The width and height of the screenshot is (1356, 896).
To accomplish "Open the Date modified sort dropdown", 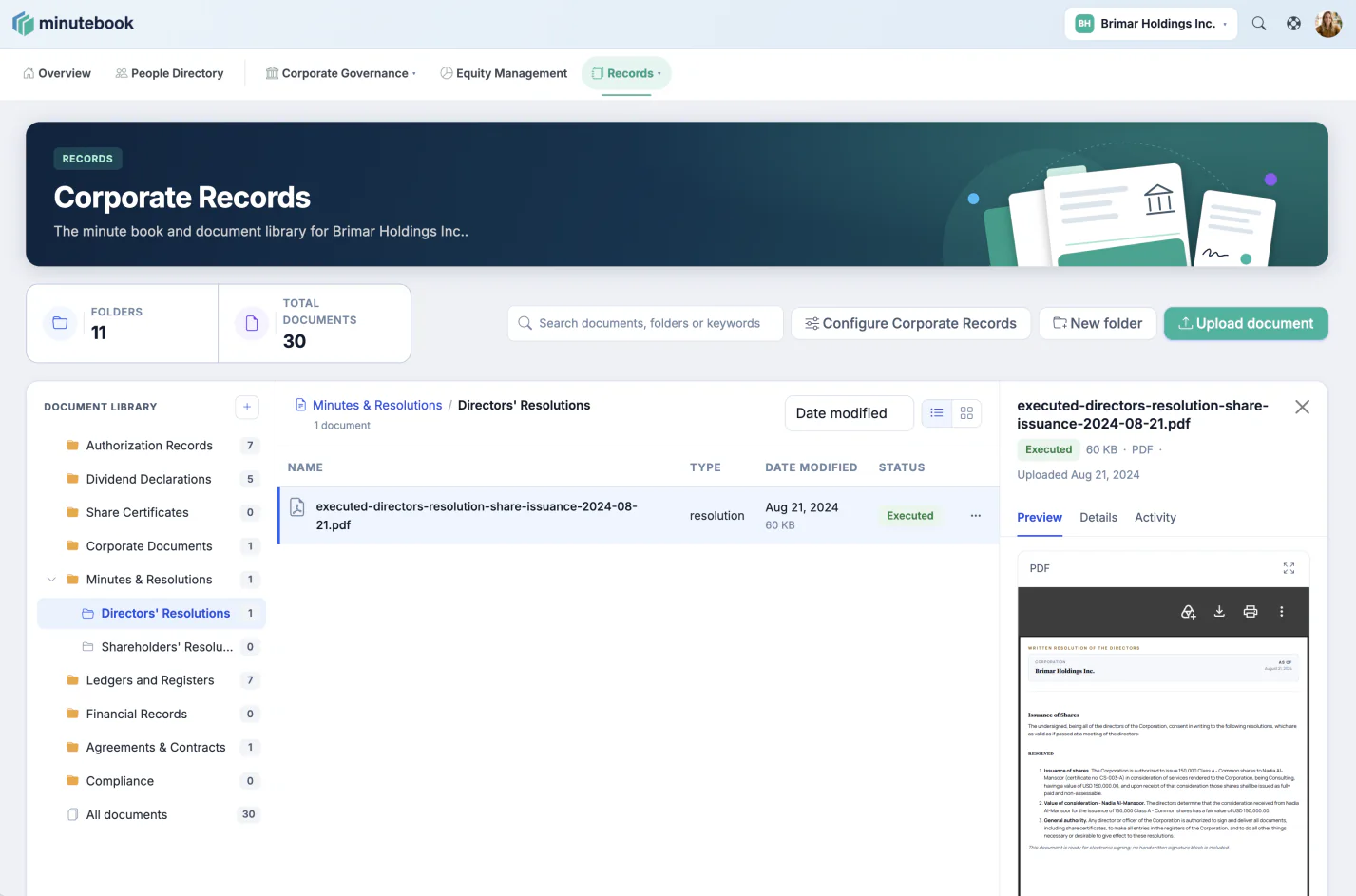I will 850,413.
